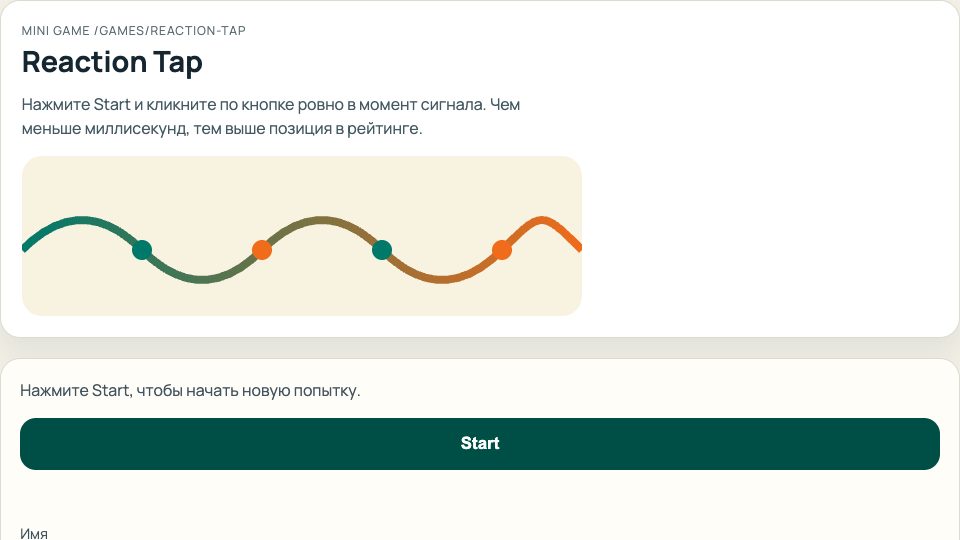Click the status message "чтобы начать новую попытку"
This screenshot has width=960, height=540.
click(190, 390)
